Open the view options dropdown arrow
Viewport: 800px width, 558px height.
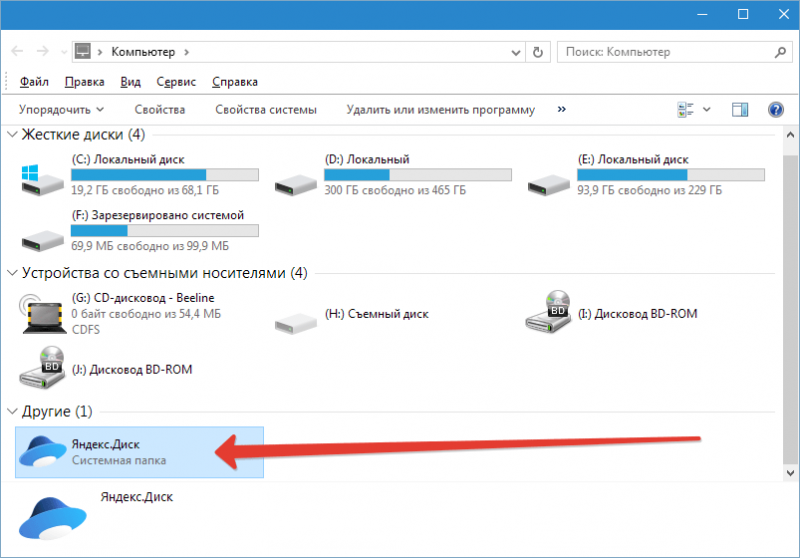[707, 110]
